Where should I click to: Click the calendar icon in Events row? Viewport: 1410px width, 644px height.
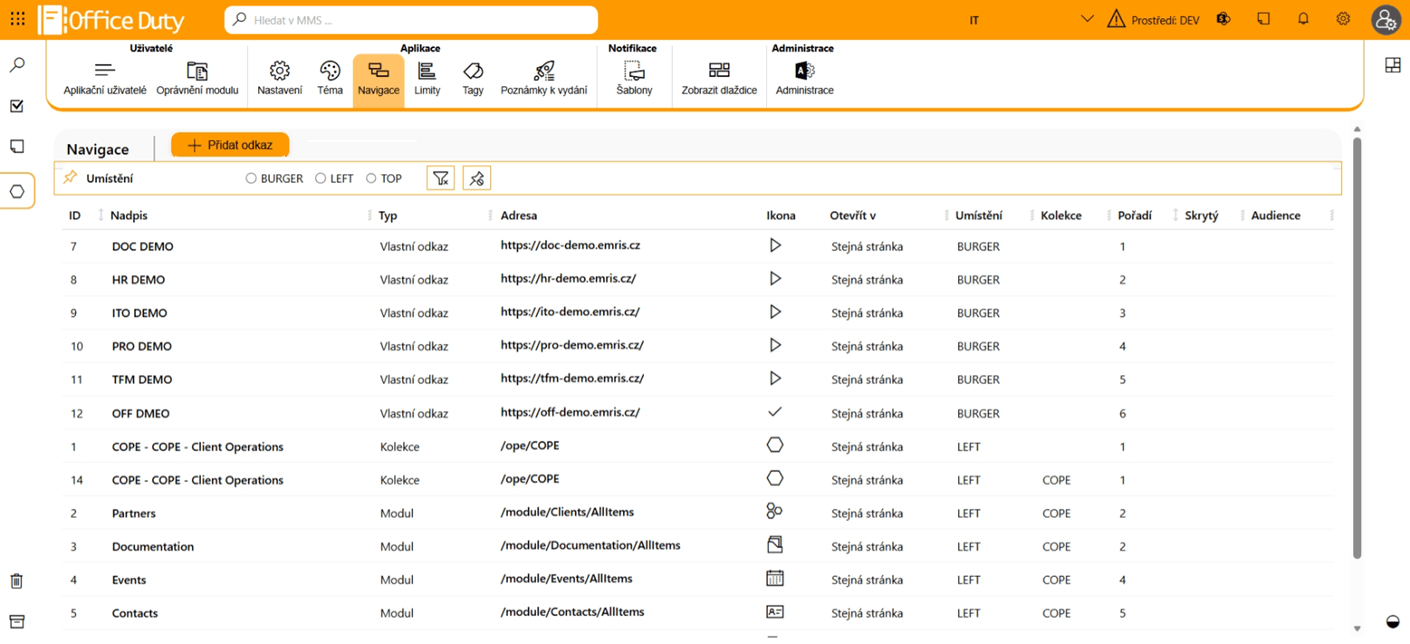(x=774, y=578)
